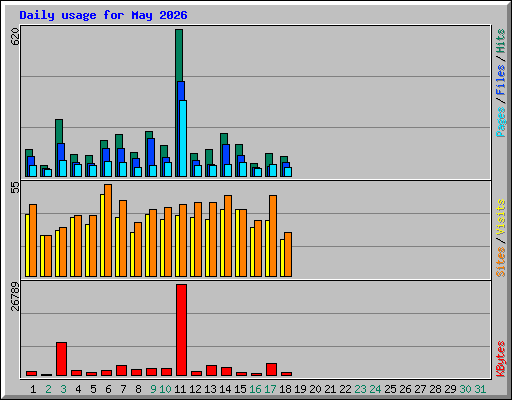This screenshot has height=400, width=512.
Task: Click the Files legend label
Action: [x=500, y=79]
